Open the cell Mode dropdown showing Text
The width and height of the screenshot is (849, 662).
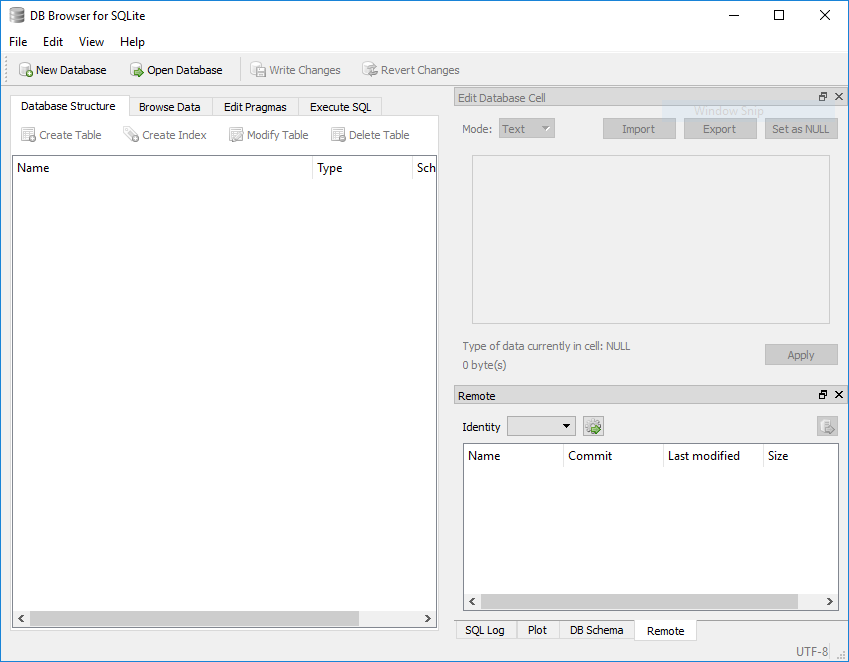click(x=526, y=128)
